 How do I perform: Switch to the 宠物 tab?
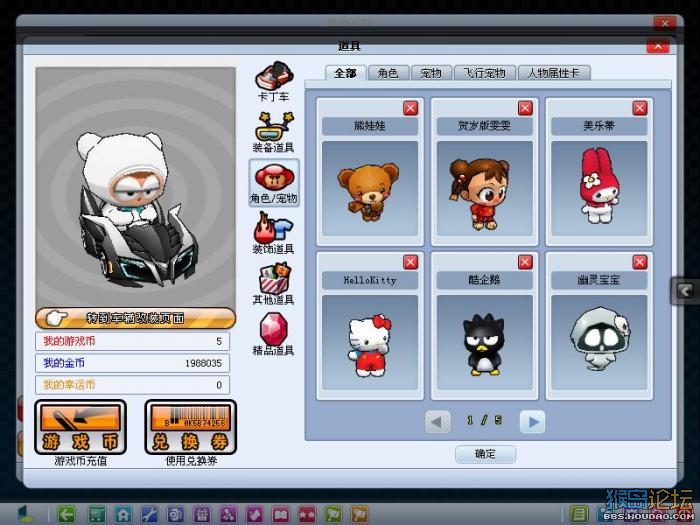(x=431, y=73)
